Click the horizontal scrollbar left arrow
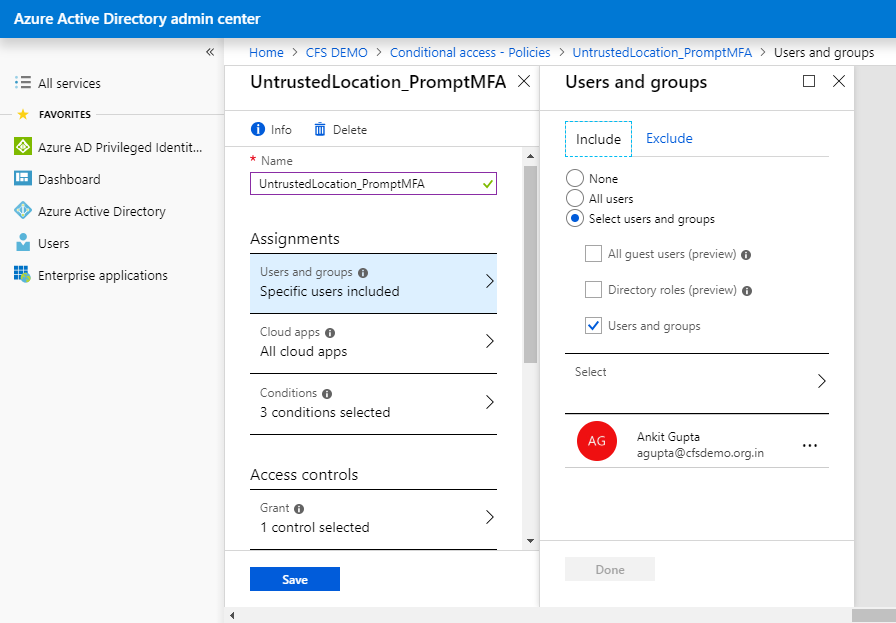896x623 pixels. click(x=232, y=616)
